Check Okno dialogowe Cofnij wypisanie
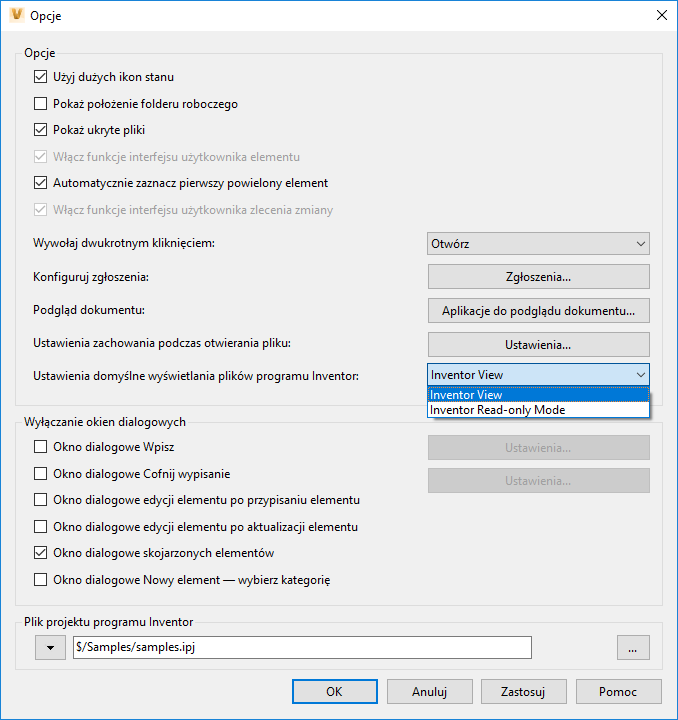678x720 pixels. 40,473
